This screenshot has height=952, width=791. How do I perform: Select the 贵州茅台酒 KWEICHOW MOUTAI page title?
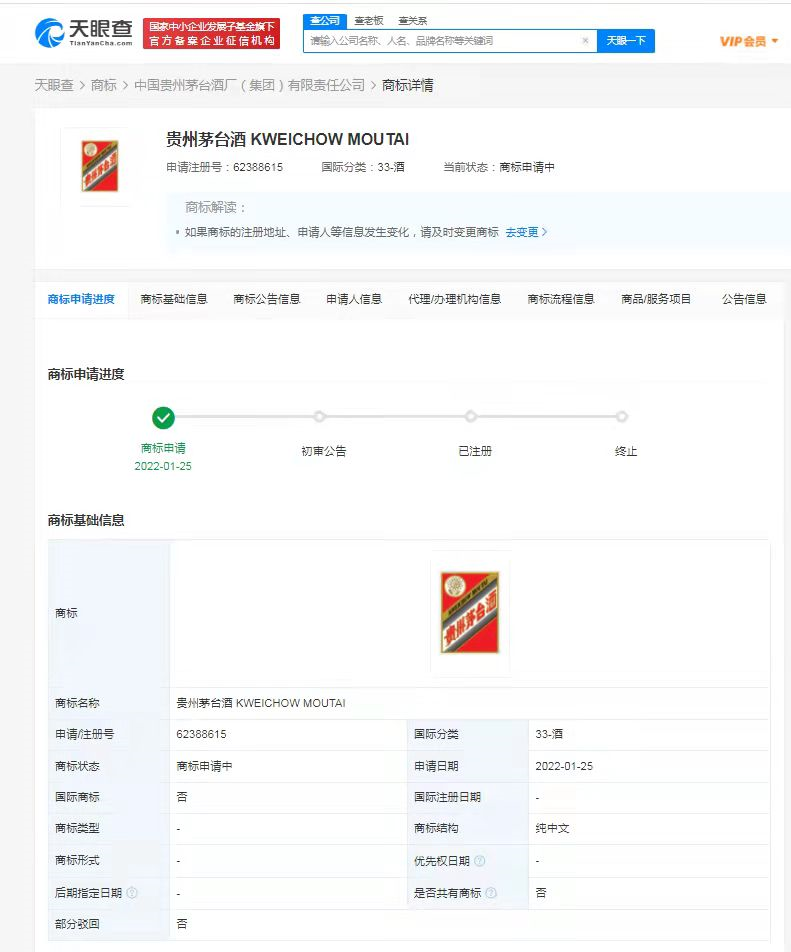pos(288,140)
